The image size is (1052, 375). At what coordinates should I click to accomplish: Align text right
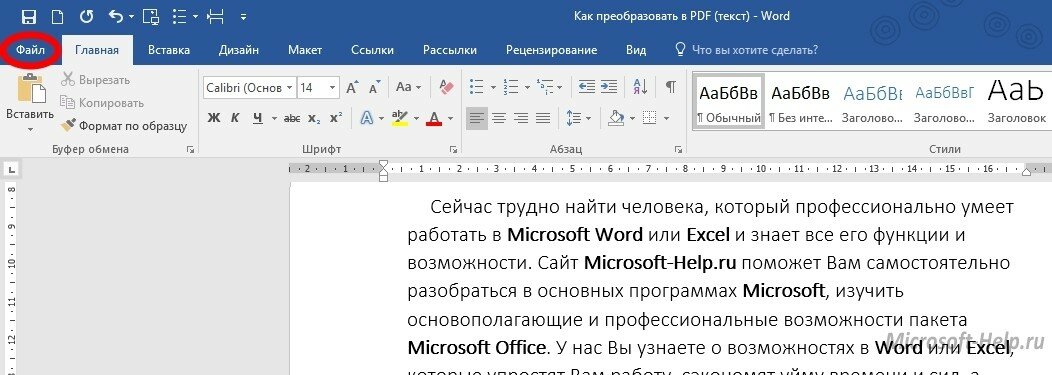click(521, 119)
